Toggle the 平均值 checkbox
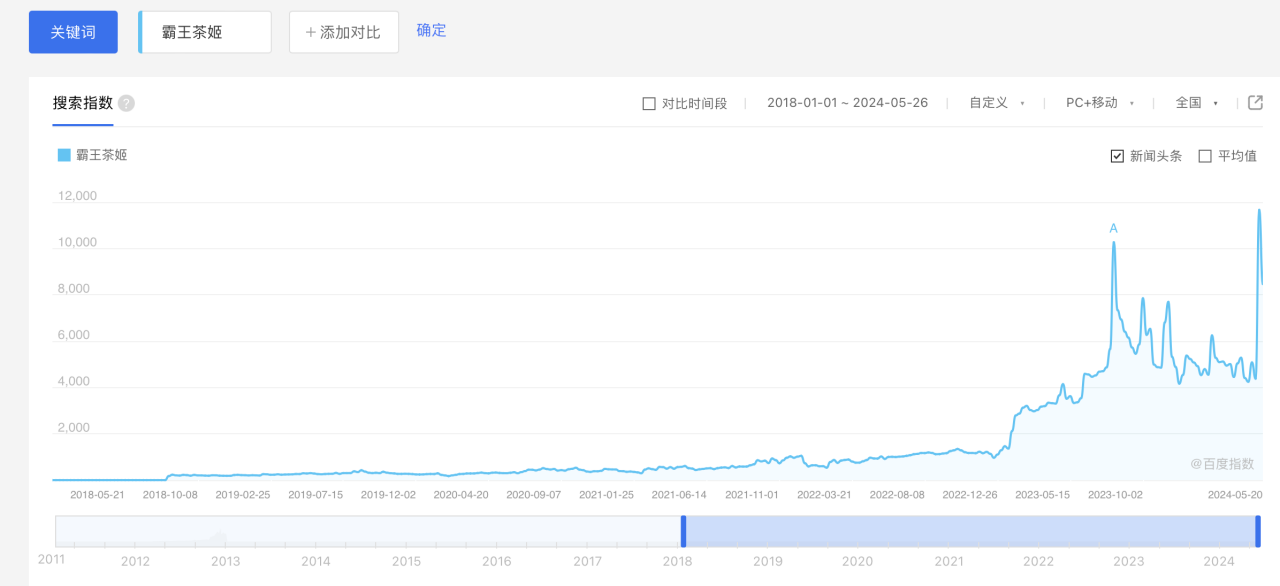Image resolution: width=1280 pixels, height=586 pixels. tap(1205, 156)
